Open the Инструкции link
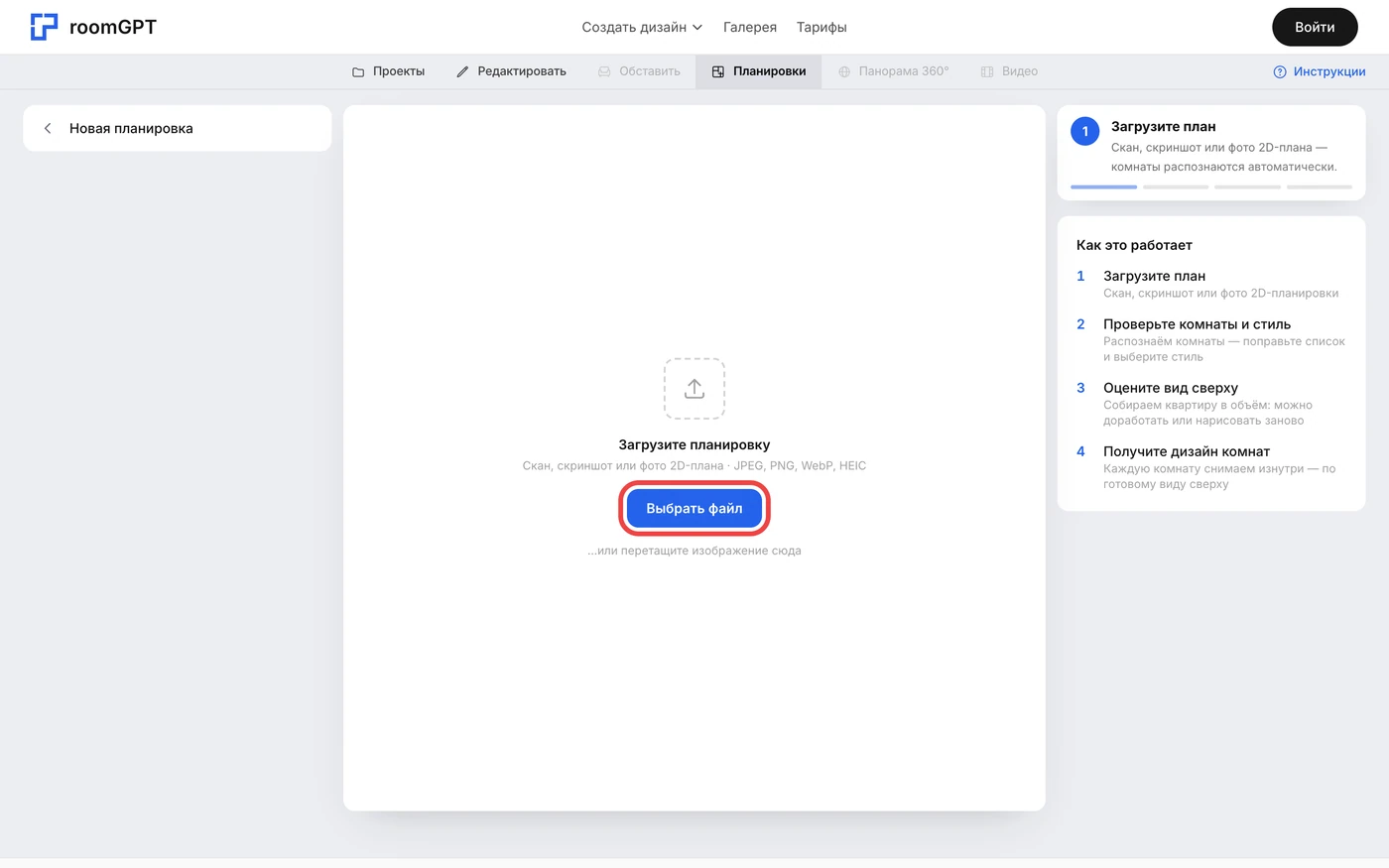1389x868 pixels. tap(1320, 71)
